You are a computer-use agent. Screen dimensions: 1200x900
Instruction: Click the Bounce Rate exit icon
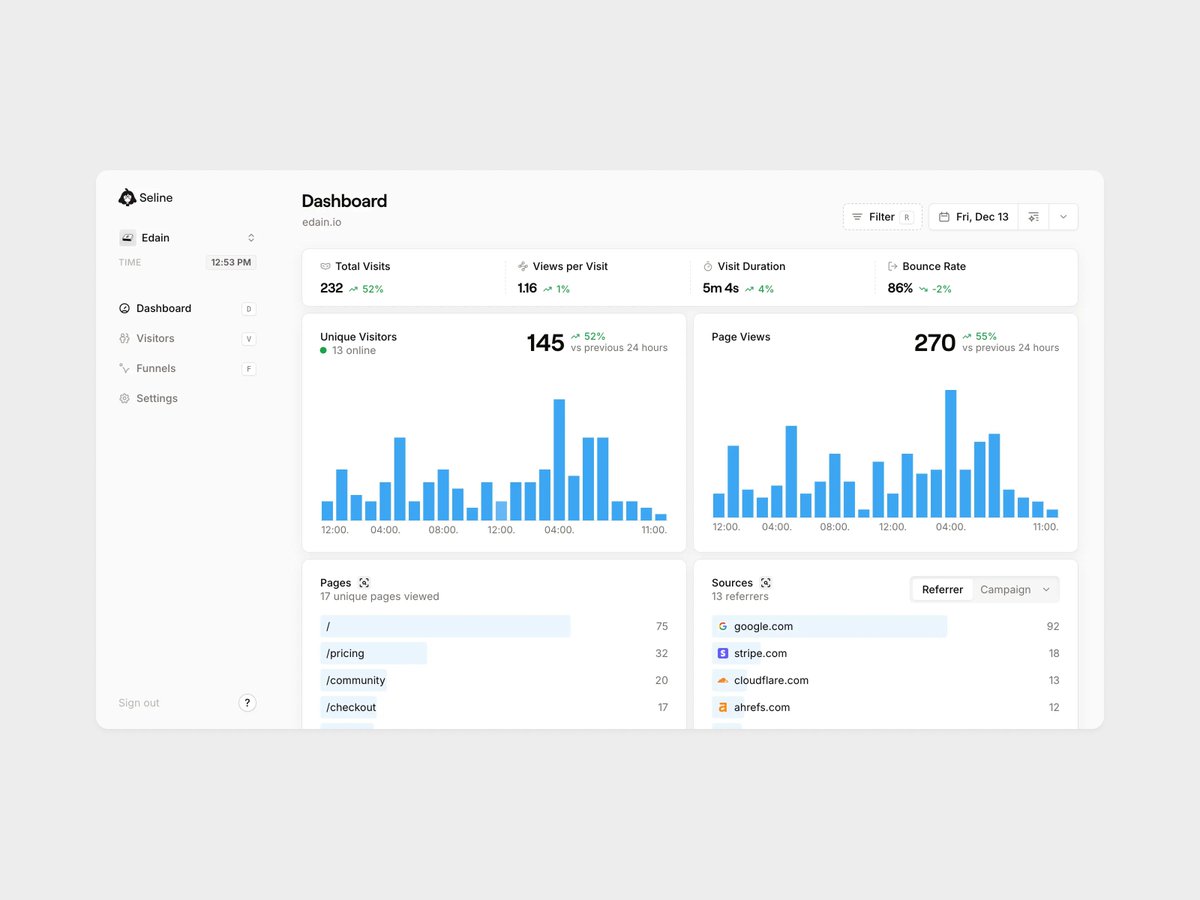(893, 267)
